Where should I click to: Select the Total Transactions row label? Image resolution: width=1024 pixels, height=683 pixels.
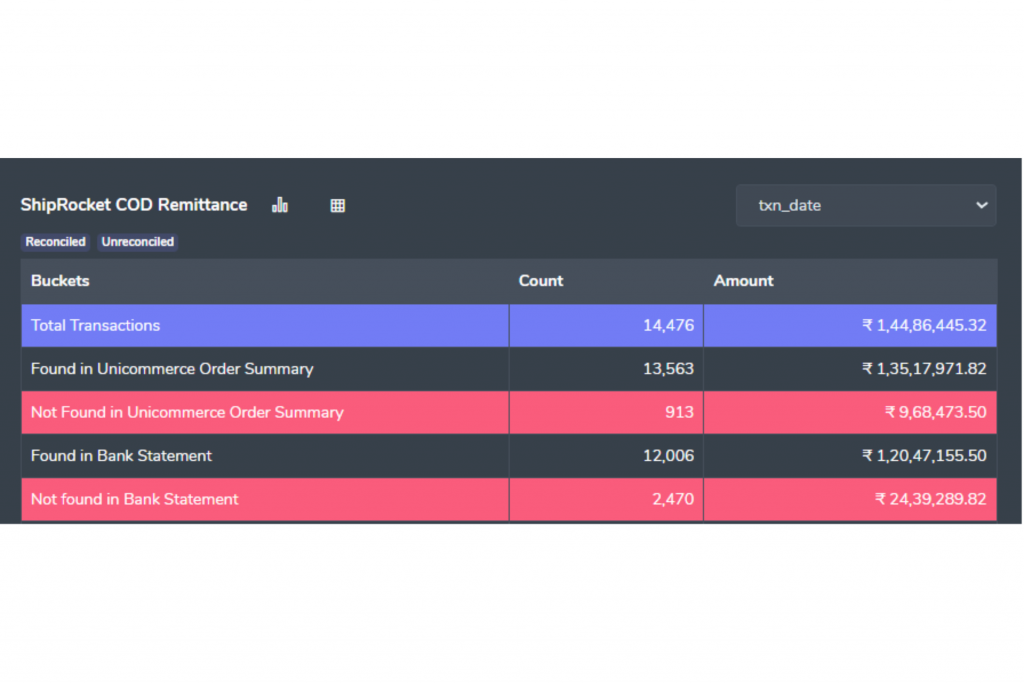(x=95, y=325)
